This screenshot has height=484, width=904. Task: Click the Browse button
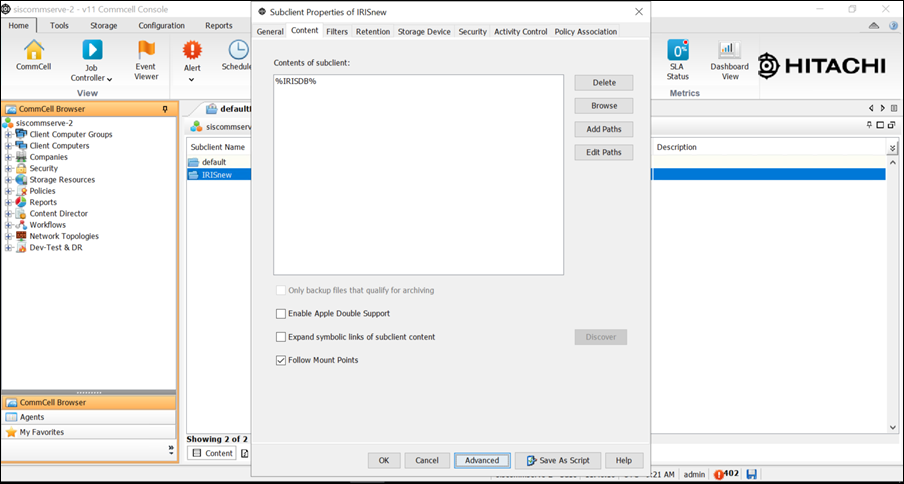pyautogui.click(x=604, y=106)
